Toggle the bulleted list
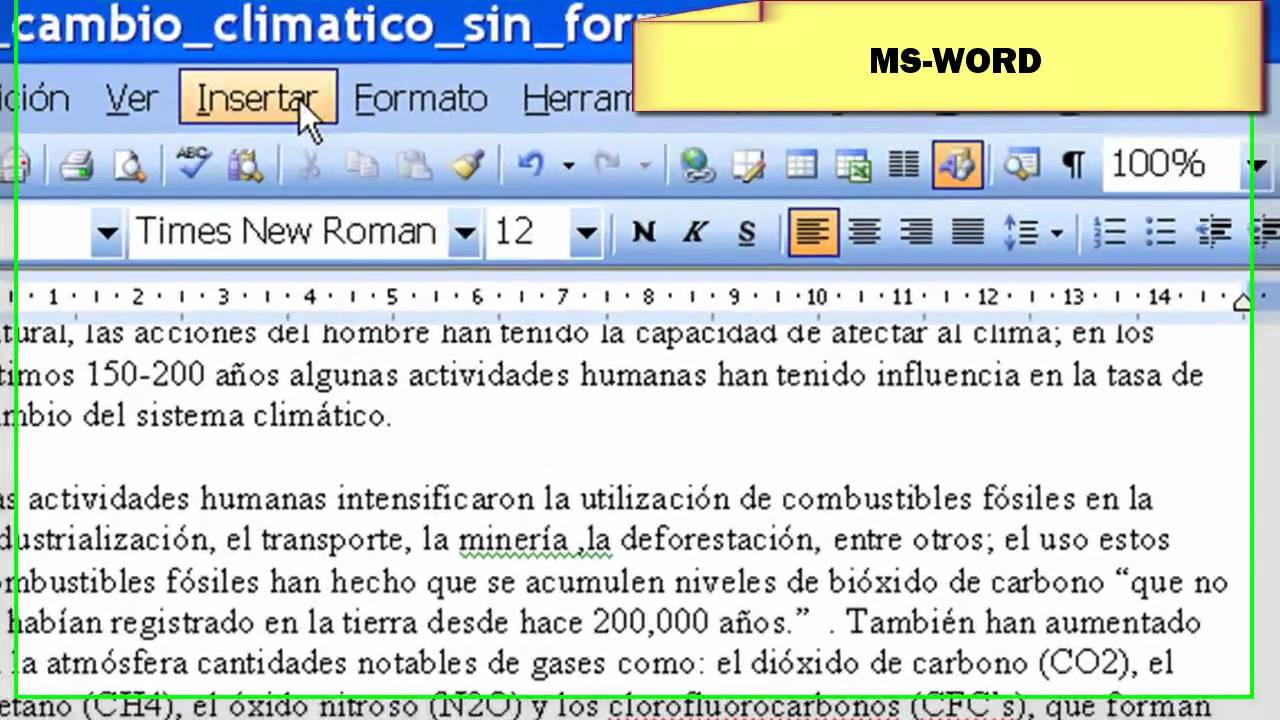Viewport: 1280px width, 720px height. coord(1161,233)
